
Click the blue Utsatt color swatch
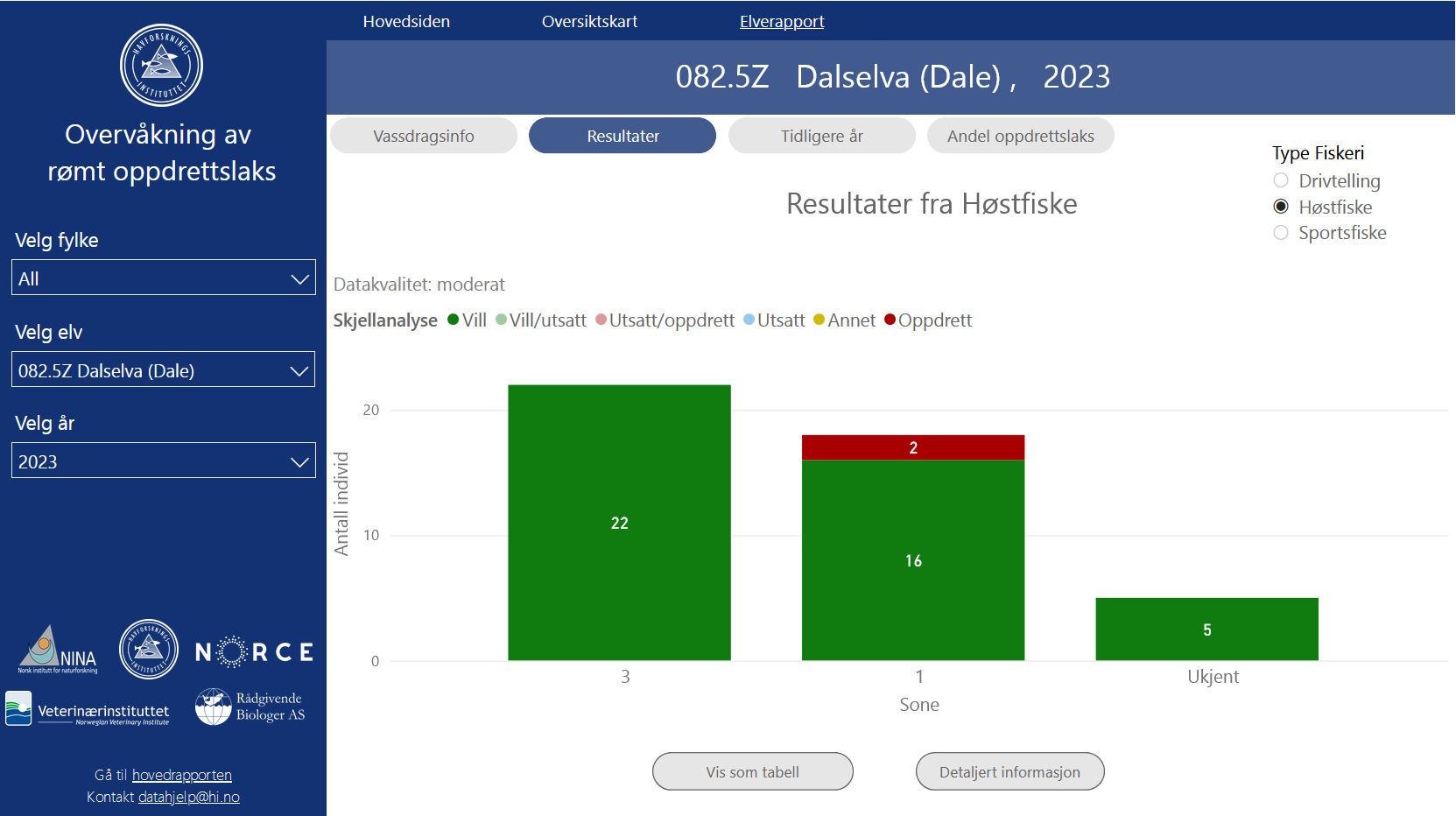tap(749, 320)
